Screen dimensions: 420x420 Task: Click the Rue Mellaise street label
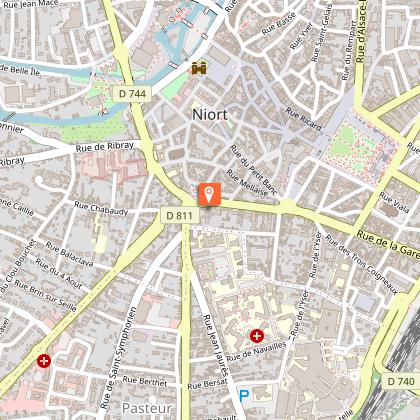[247, 183]
